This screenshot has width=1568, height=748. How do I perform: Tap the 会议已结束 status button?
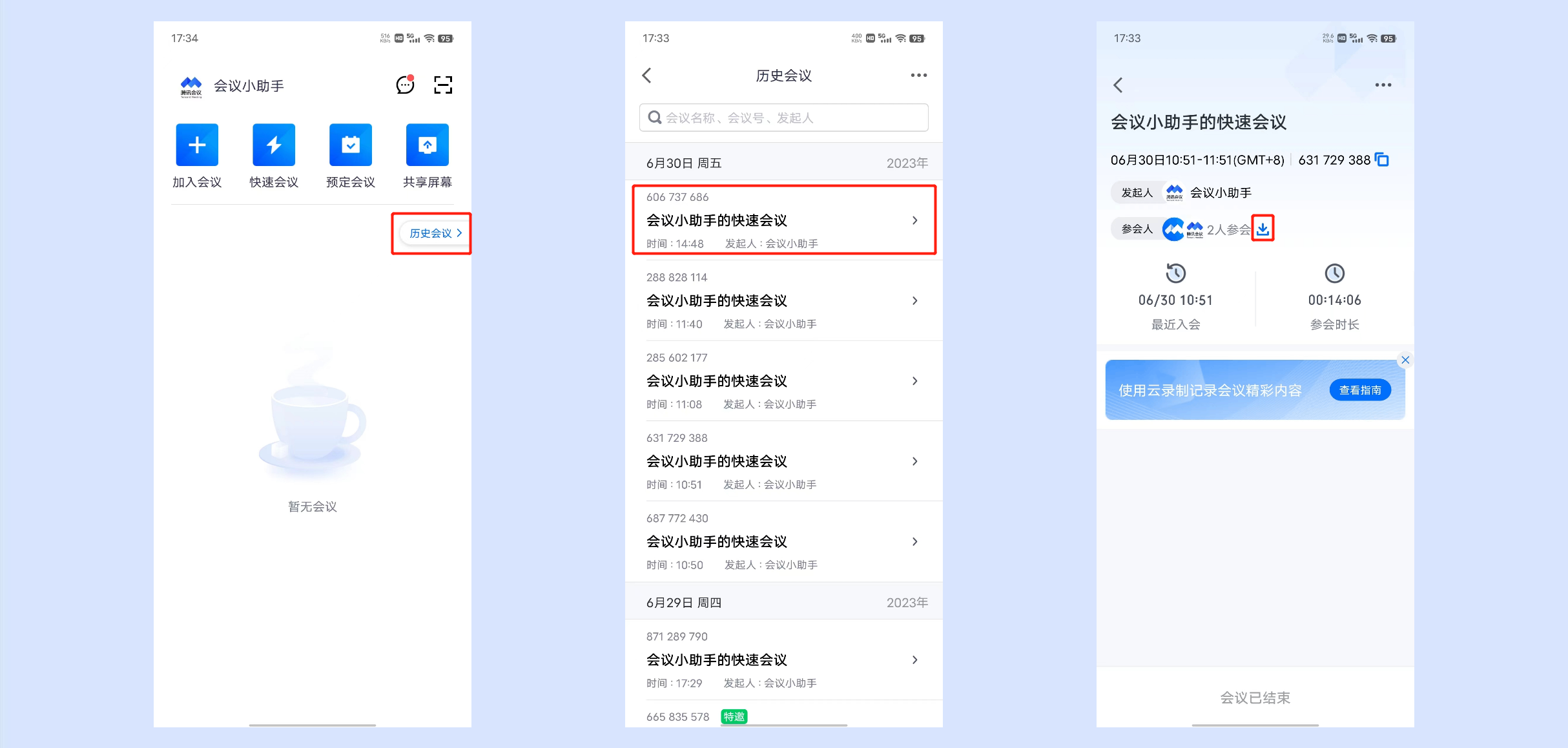1255,698
